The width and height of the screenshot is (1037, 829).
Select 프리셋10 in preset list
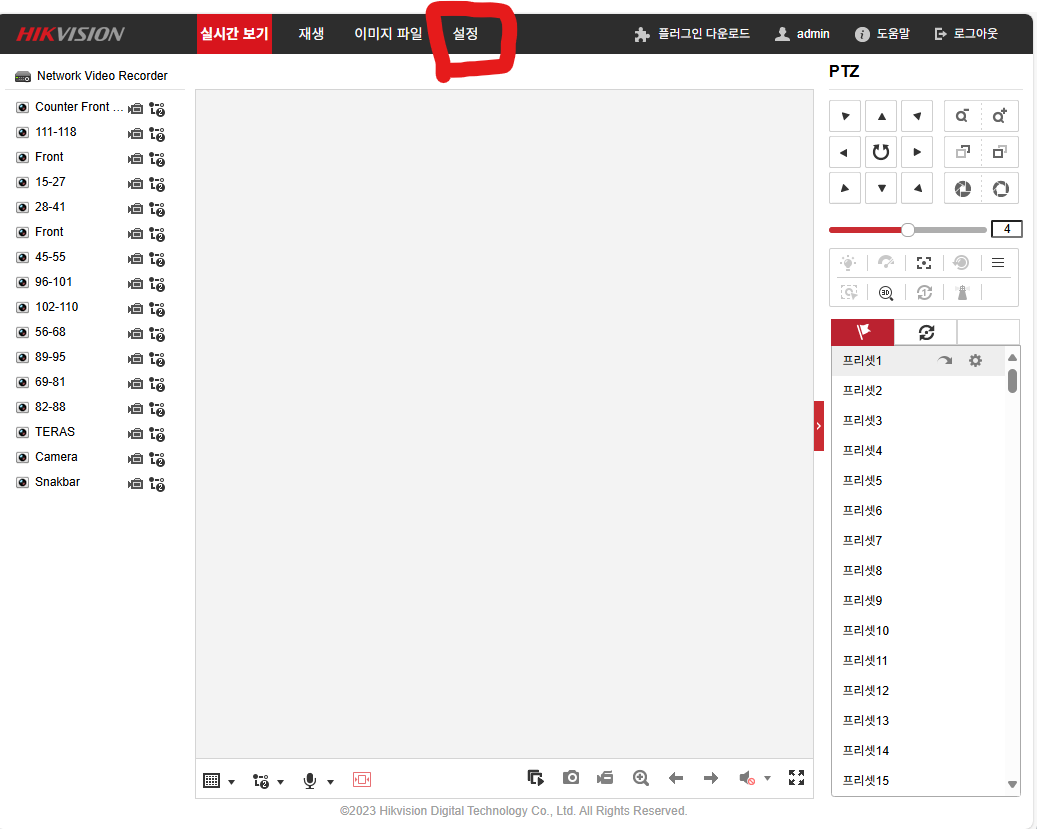coord(866,631)
